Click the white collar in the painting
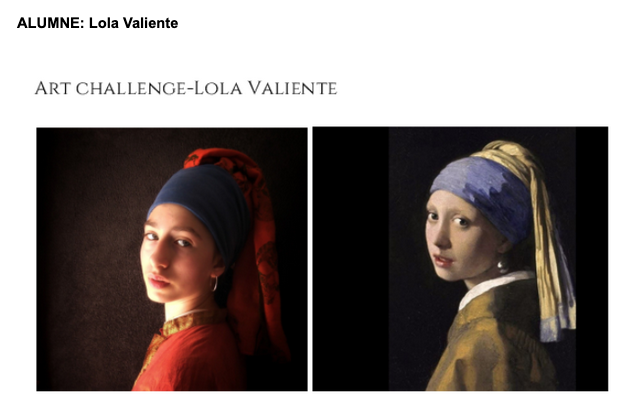The width and height of the screenshot is (634, 414). (491, 286)
